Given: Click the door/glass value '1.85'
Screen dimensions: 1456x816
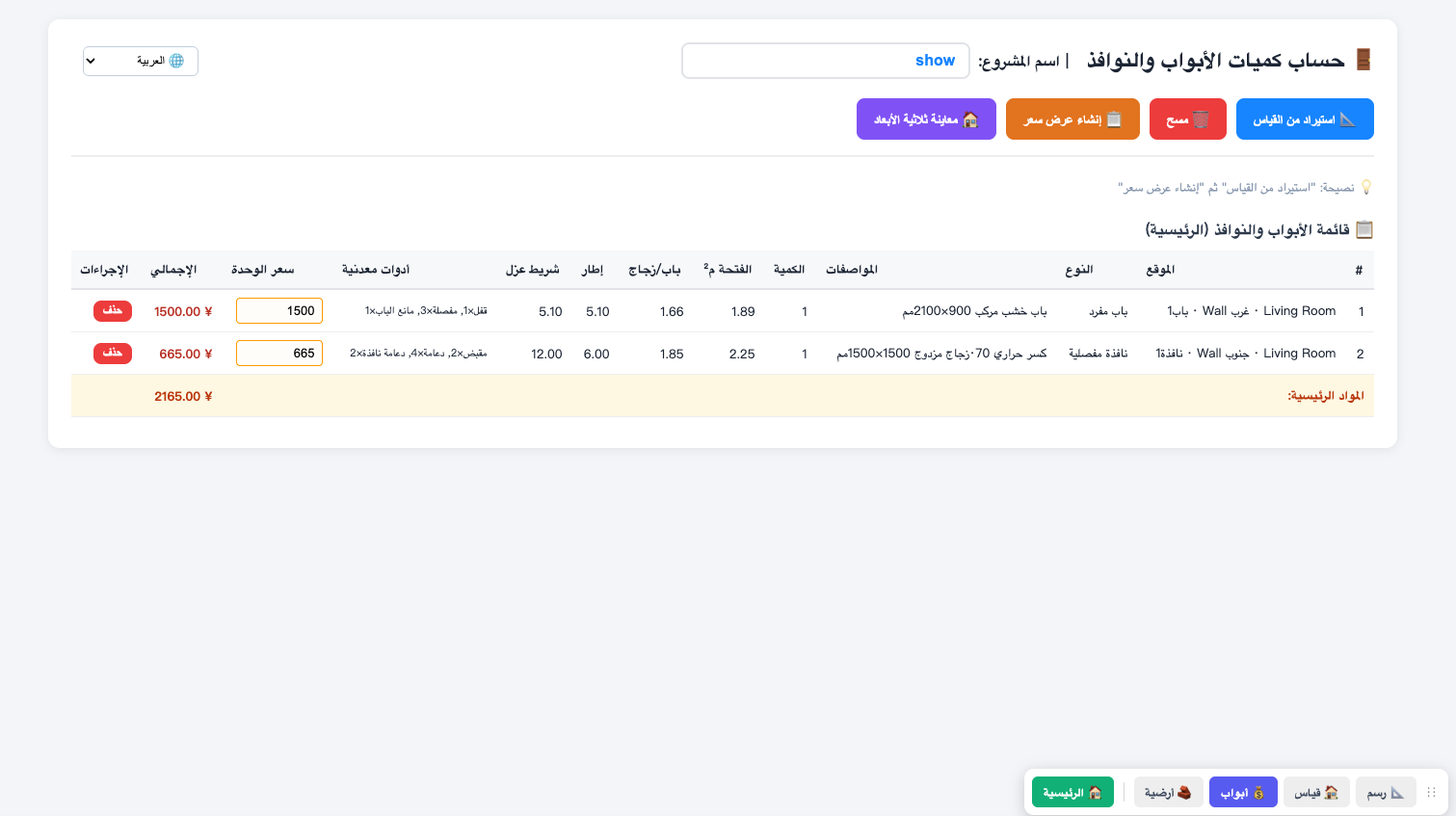Looking at the screenshot, I should pyautogui.click(x=672, y=354).
